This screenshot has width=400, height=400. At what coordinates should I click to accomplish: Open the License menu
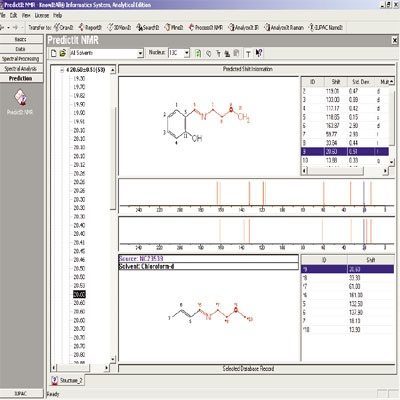click(42, 15)
